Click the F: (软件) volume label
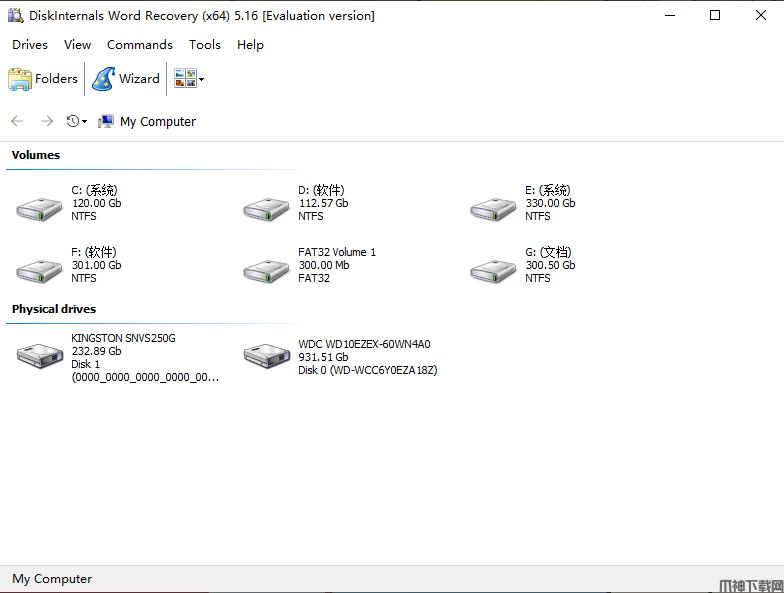The height and width of the screenshot is (593, 784). 94,252
